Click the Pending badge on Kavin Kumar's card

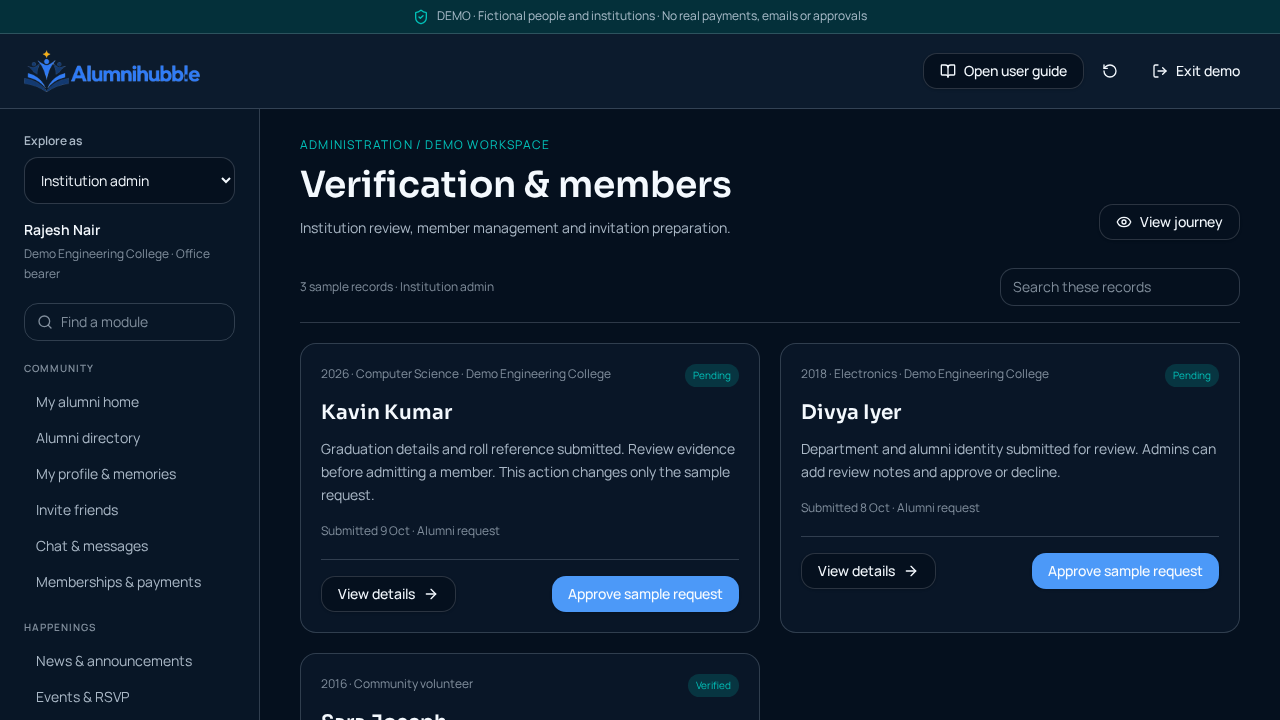pos(712,376)
